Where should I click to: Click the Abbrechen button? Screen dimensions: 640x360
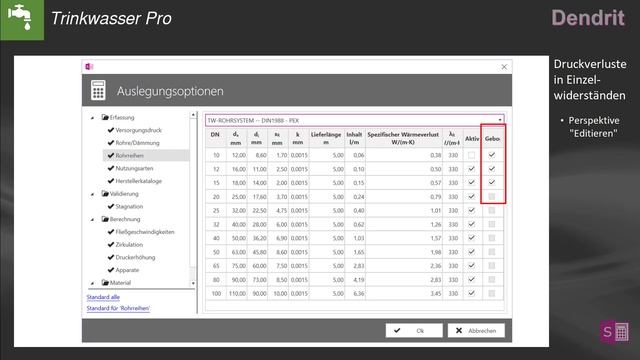click(476, 330)
